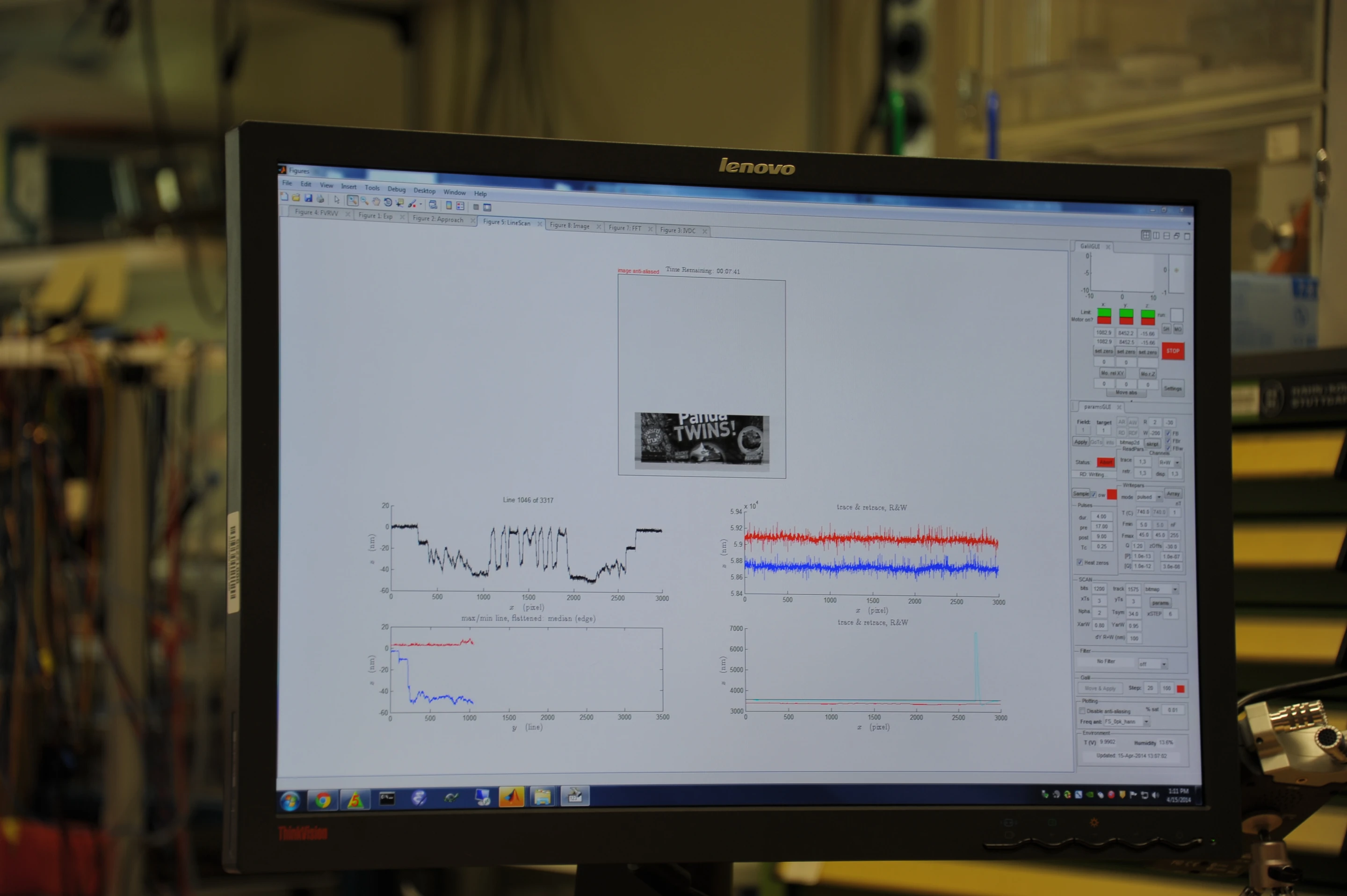Toggle the FB checkbox
This screenshot has height=896, width=1347.
click(1168, 433)
